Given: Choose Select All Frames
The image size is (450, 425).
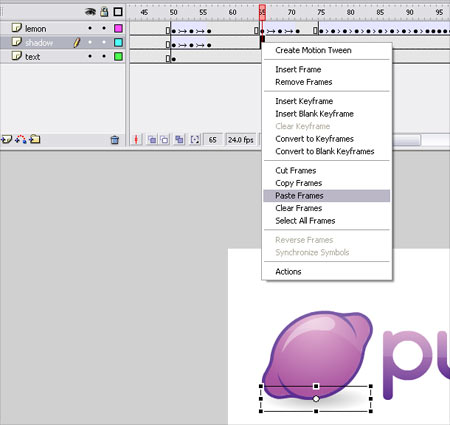Looking at the screenshot, I should (x=305, y=221).
